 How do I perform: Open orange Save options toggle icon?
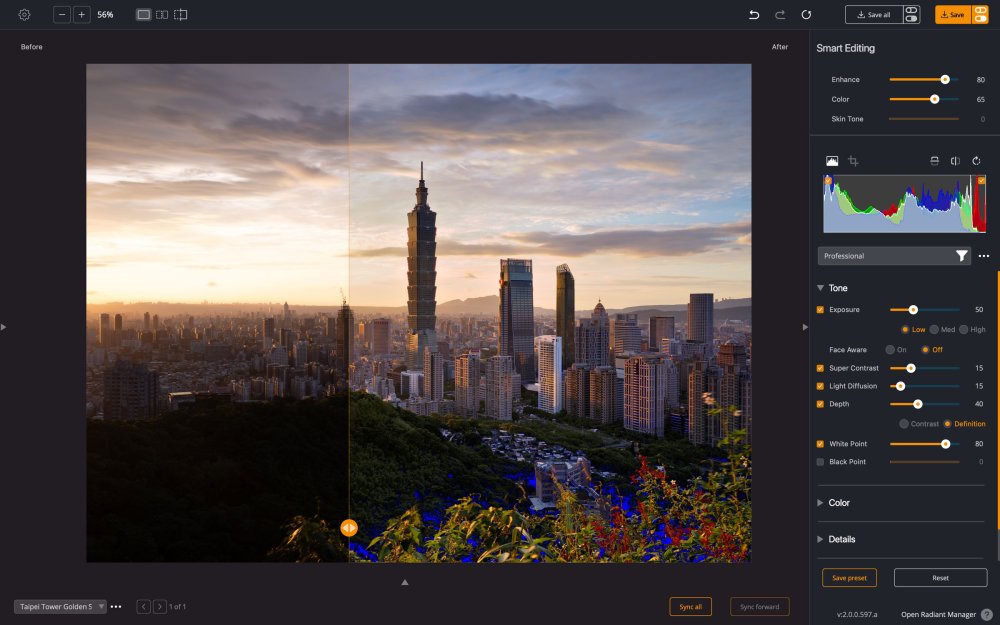[980, 15]
